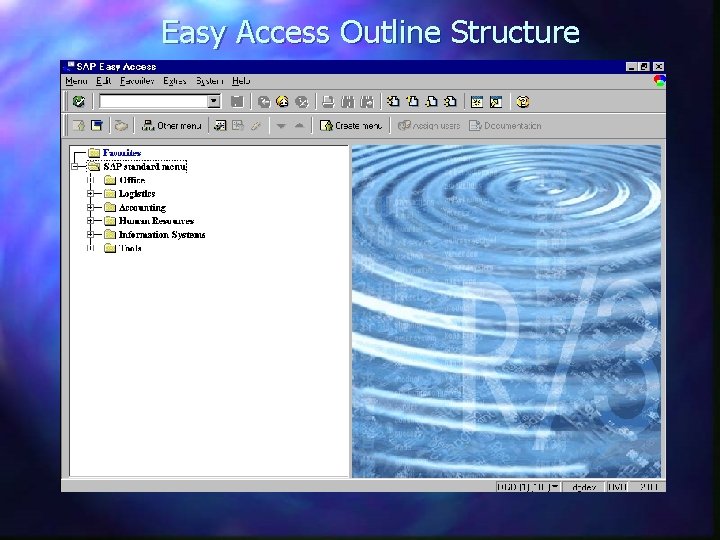Click the Last Page icon
The height and width of the screenshot is (540, 720).
pos(450,101)
